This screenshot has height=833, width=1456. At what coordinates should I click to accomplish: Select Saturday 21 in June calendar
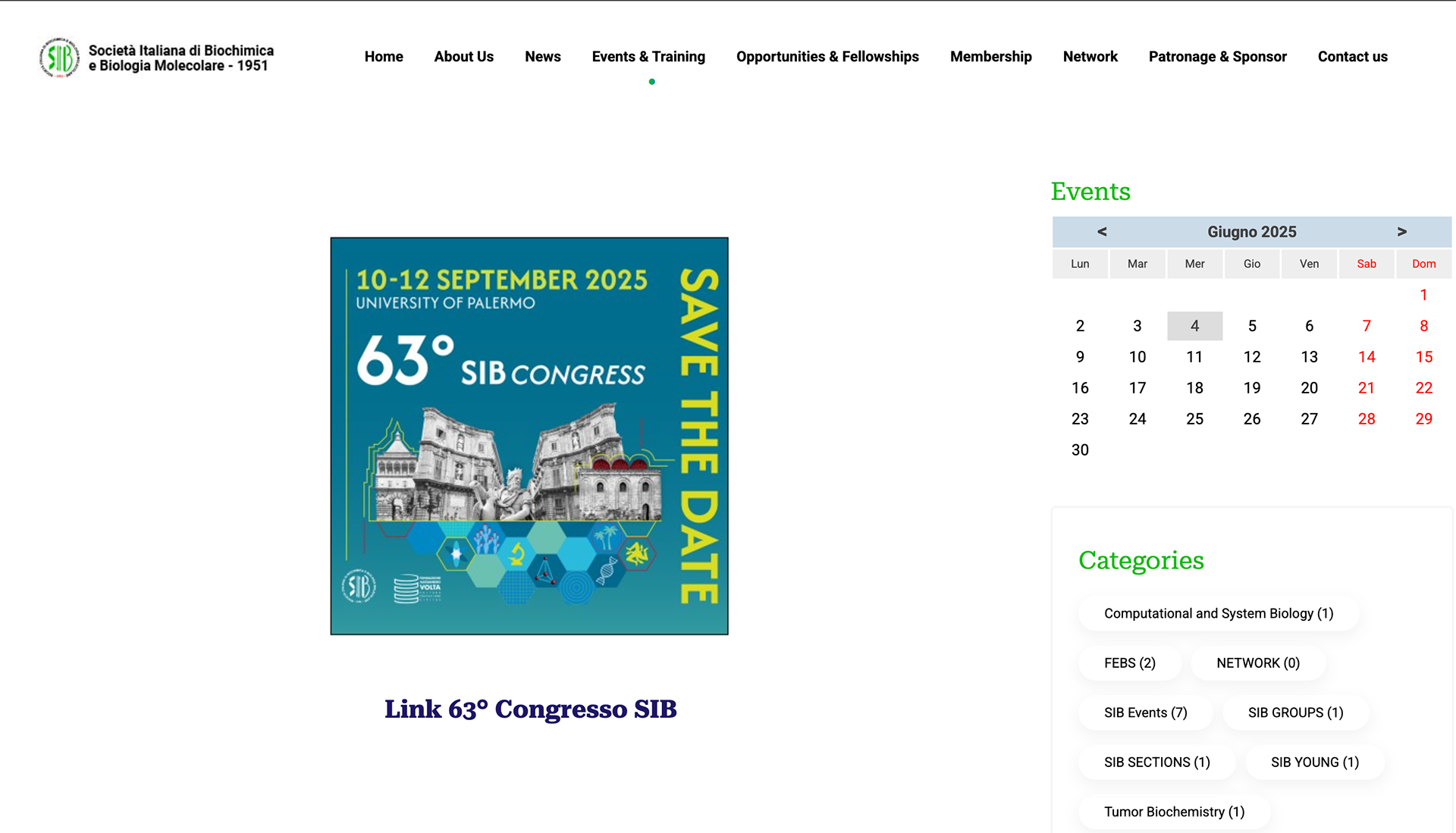1367,388
